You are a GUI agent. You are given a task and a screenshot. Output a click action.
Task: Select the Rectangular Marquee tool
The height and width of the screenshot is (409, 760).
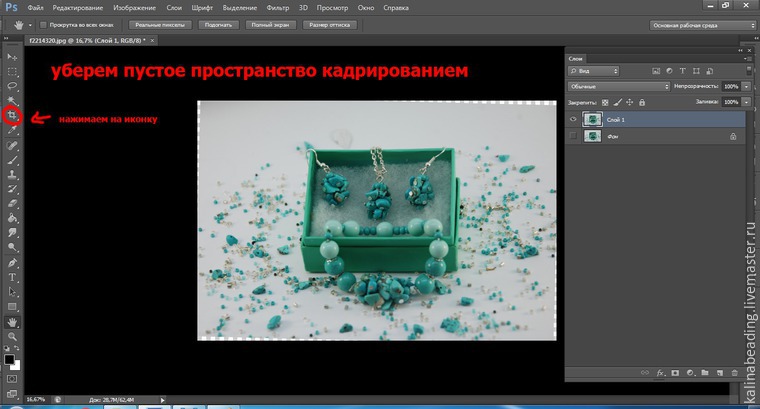tap(12, 72)
